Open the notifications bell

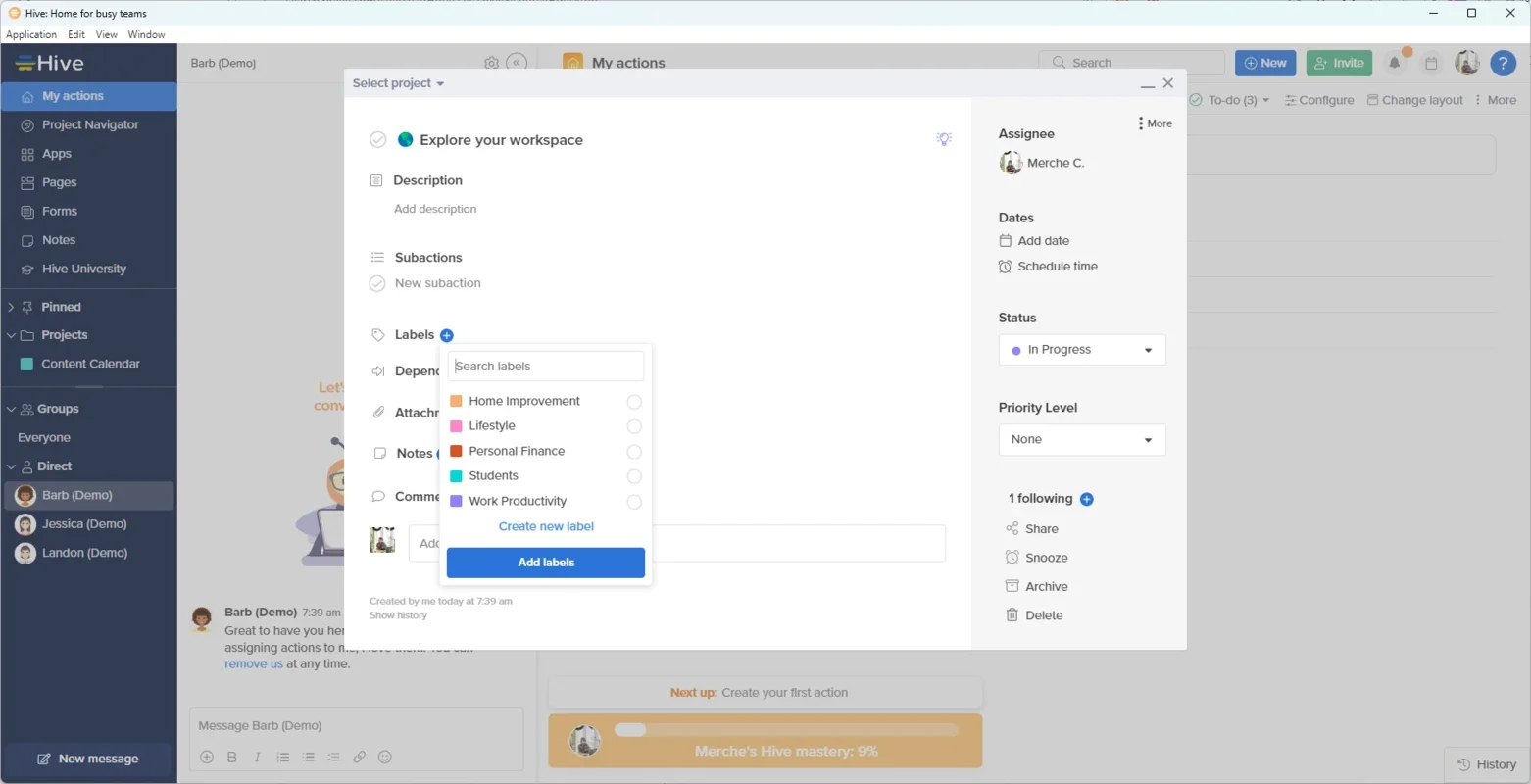(x=1394, y=63)
